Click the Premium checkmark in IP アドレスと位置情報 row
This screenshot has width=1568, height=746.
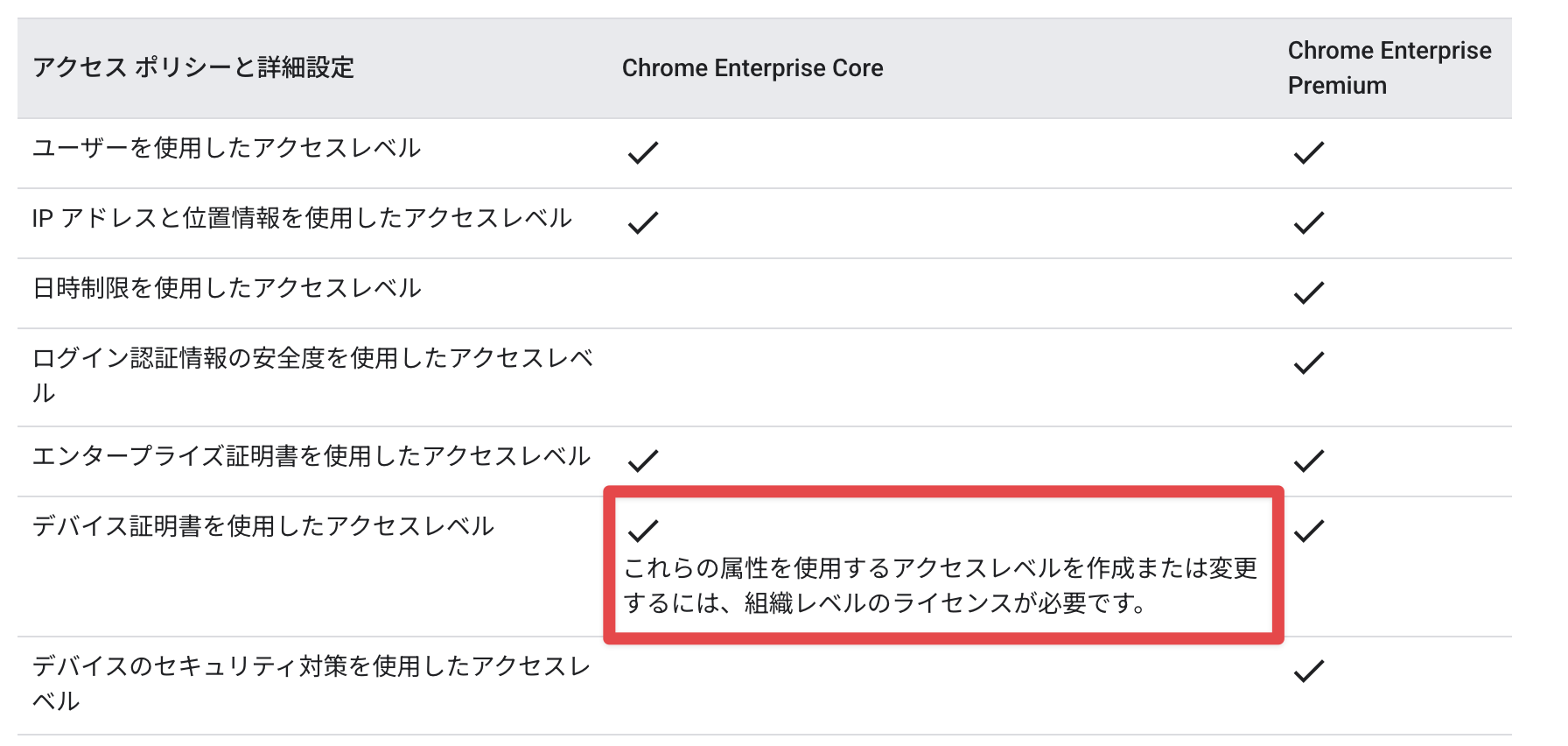coord(1309,222)
